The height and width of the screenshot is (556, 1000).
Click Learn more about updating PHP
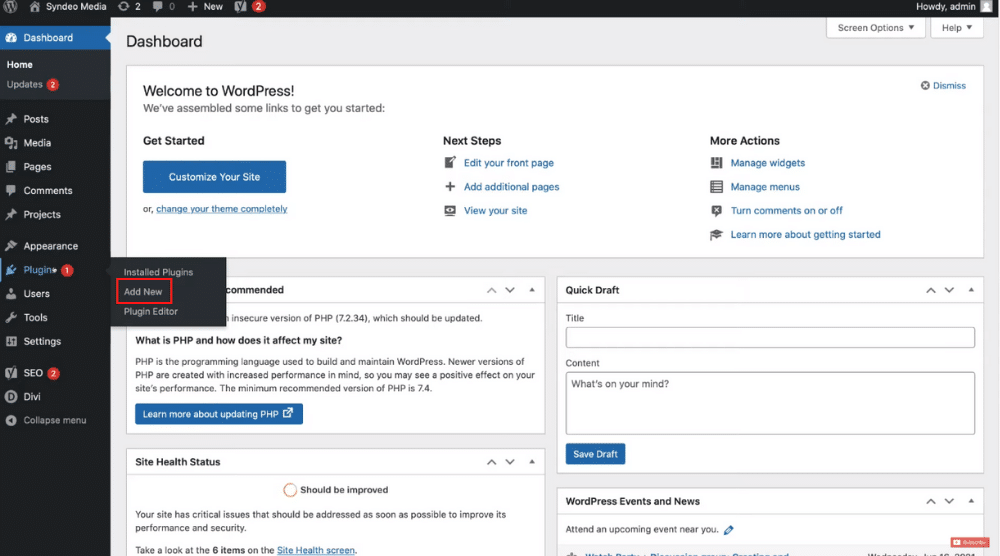point(219,414)
